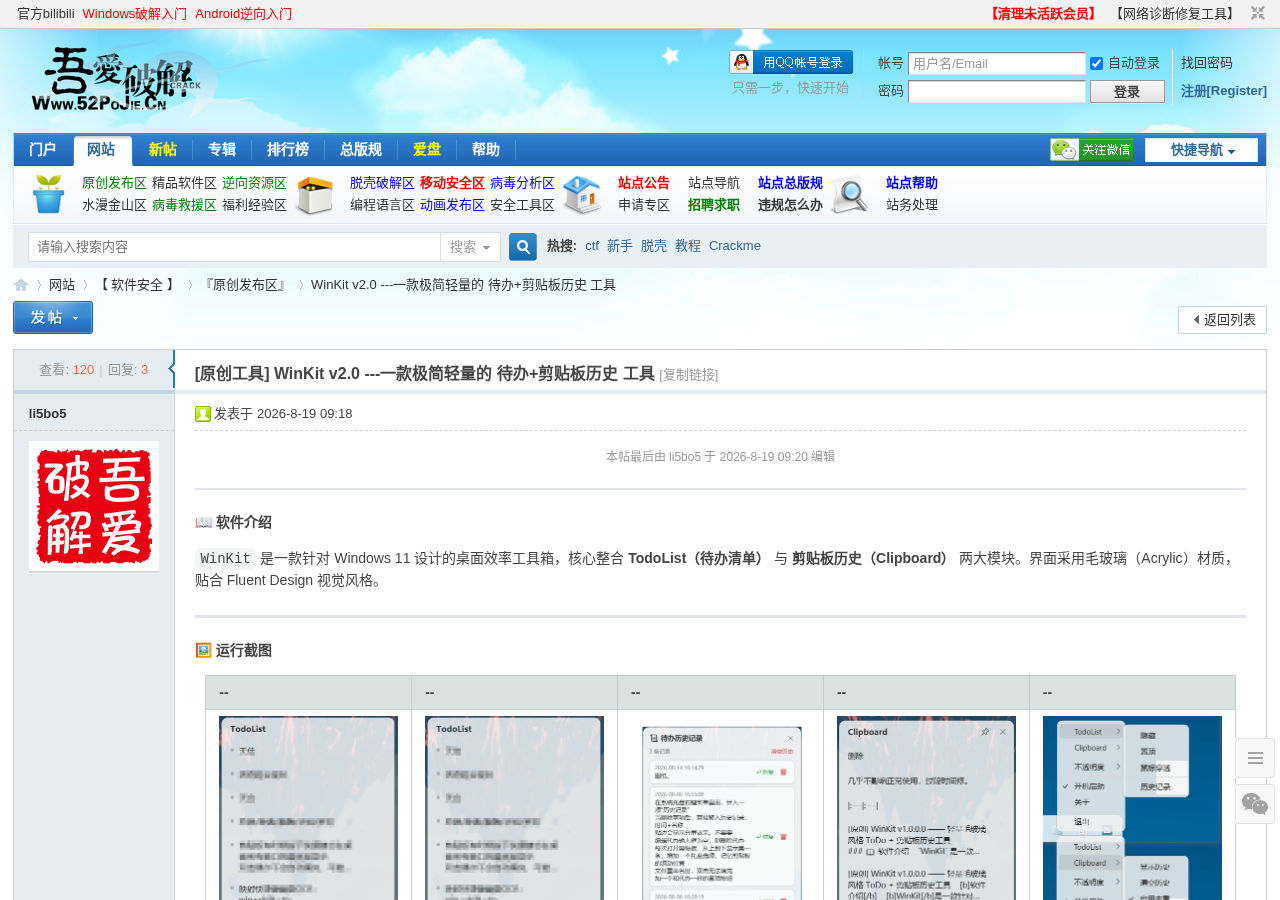This screenshot has height=900, width=1280.
Task: Focus the 密码 password input field
Action: (997, 92)
